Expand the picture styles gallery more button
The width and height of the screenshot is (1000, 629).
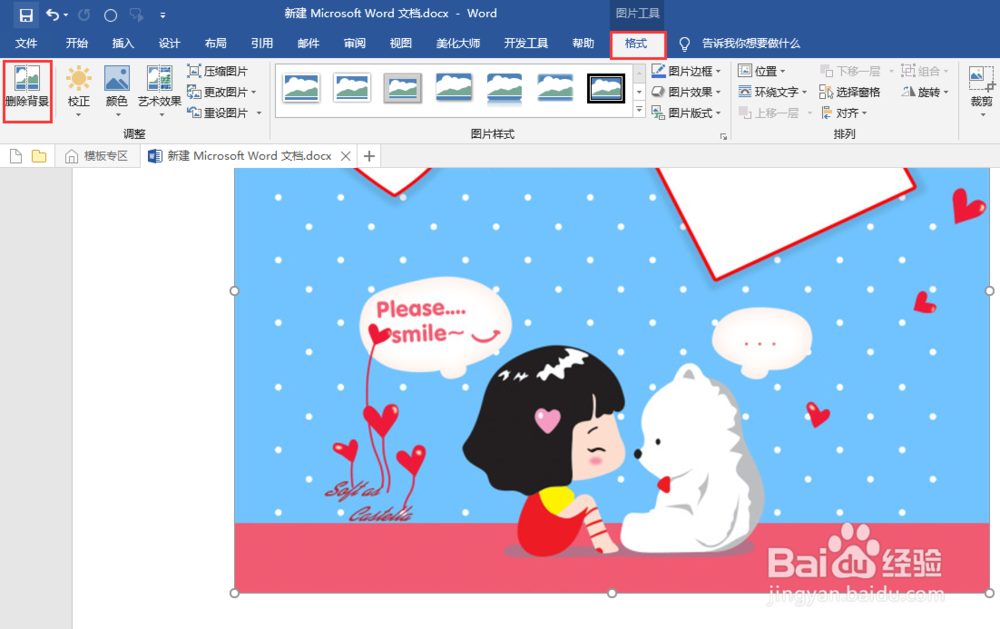(639, 110)
